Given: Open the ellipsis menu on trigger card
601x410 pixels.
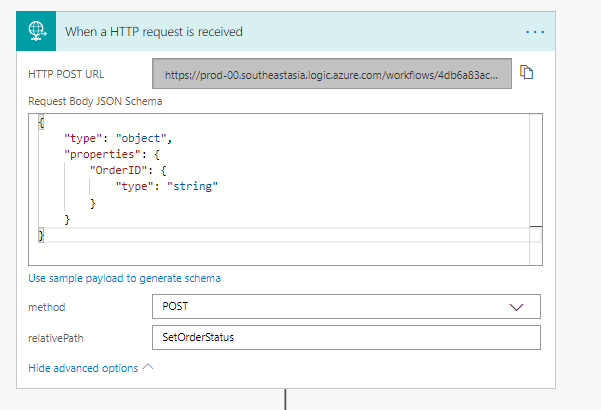Looking at the screenshot, I should (535, 31).
